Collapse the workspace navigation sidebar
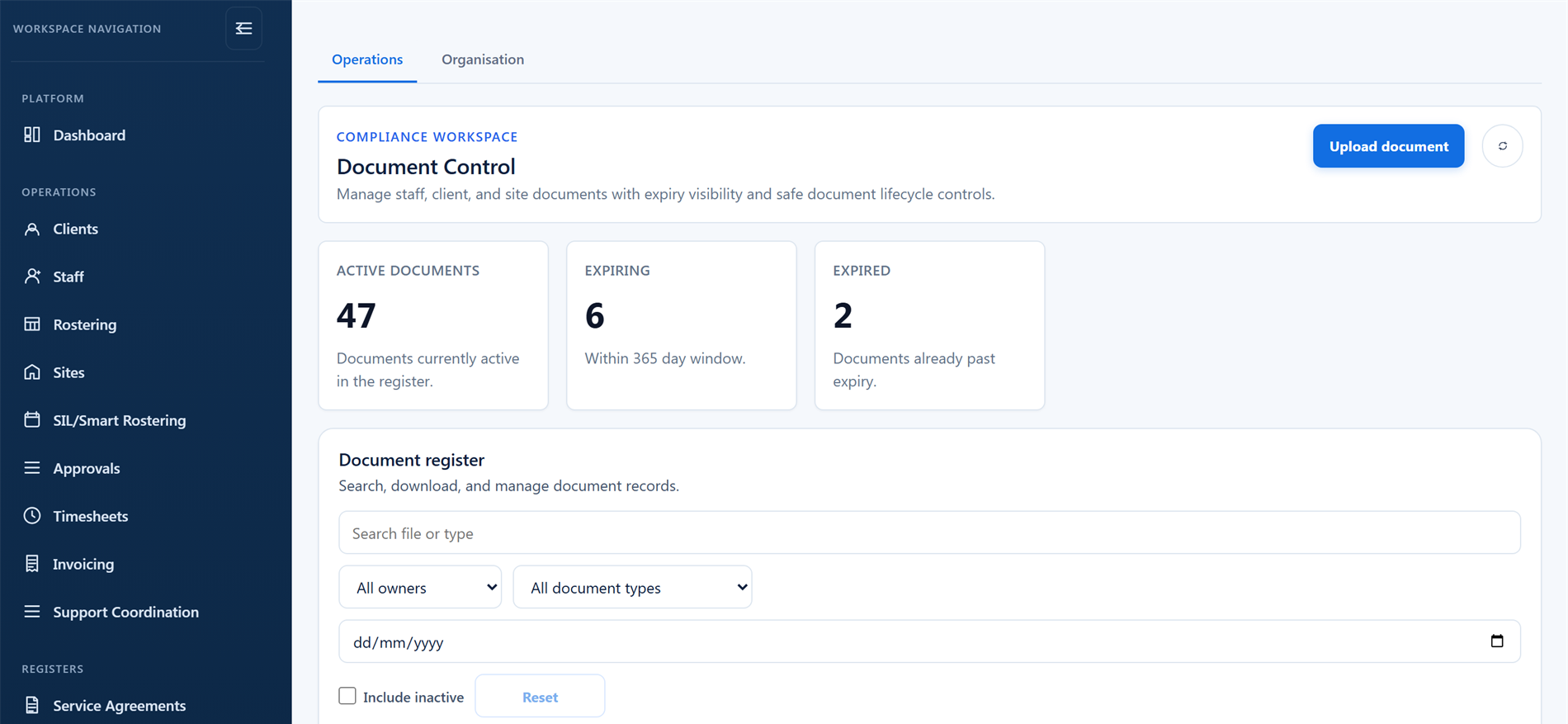The width and height of the screenshot is (1568, 724). [x=243, y=28]
